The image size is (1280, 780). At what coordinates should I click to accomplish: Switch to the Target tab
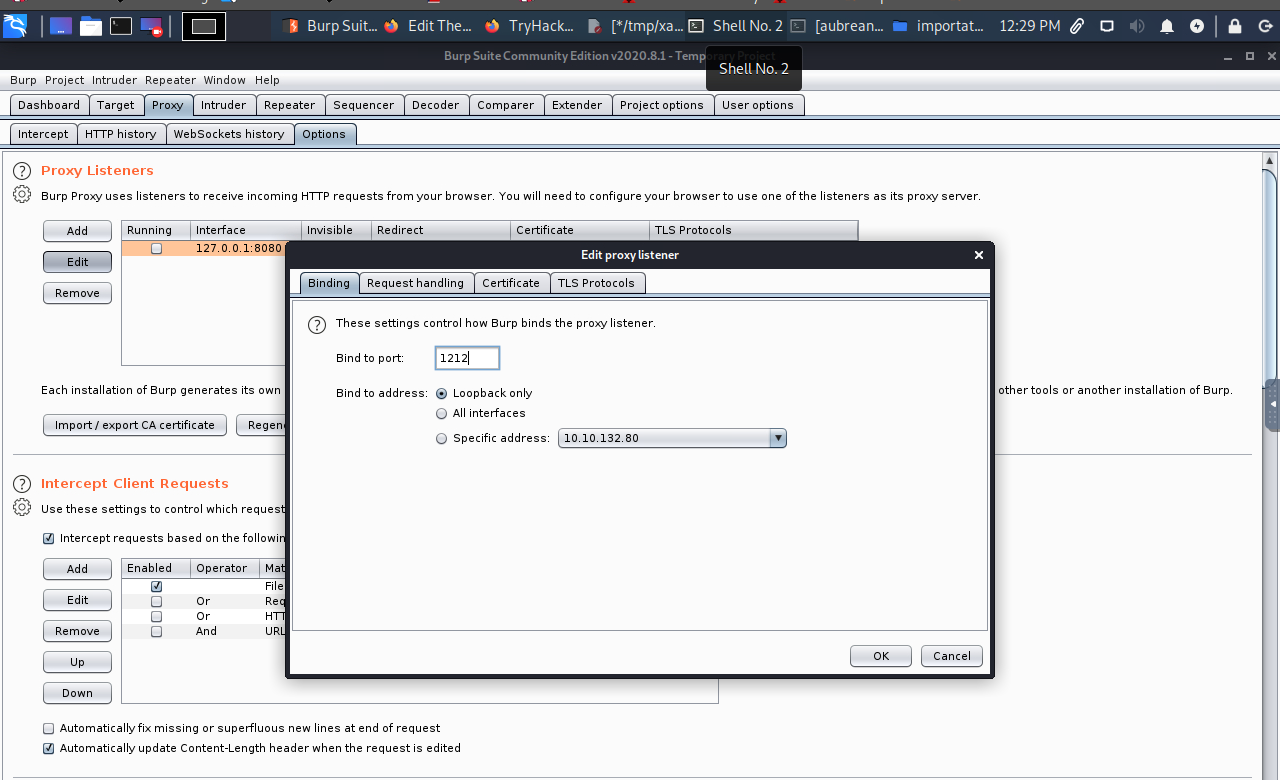[116, 105]
